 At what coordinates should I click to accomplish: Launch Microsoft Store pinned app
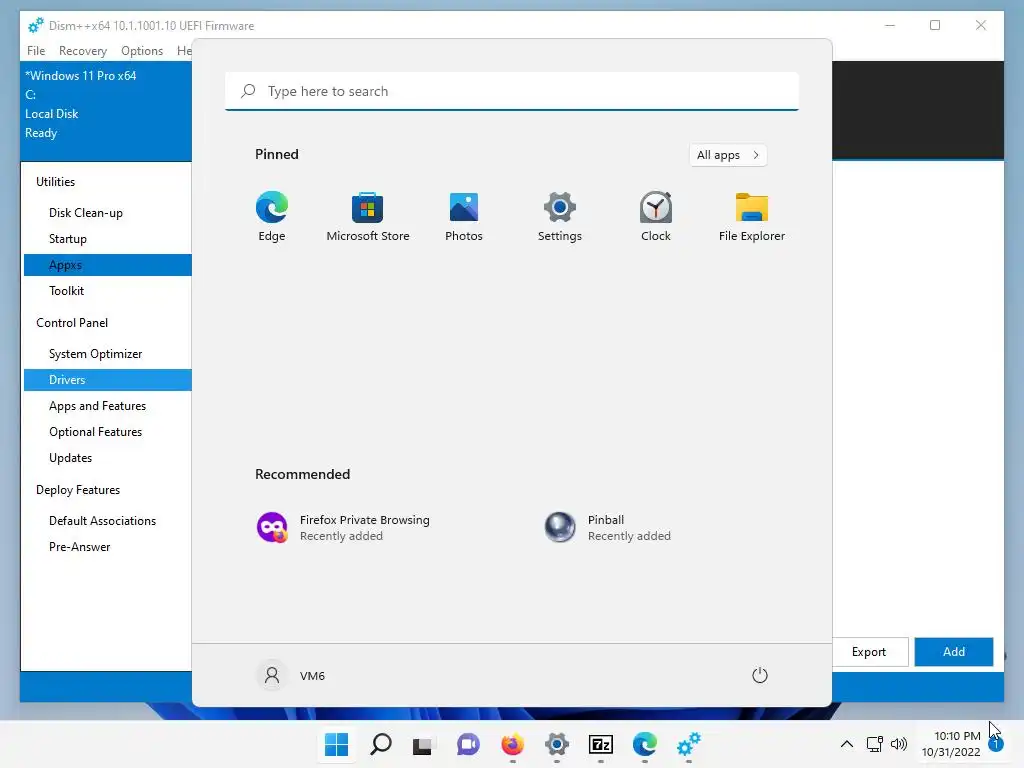368,217
